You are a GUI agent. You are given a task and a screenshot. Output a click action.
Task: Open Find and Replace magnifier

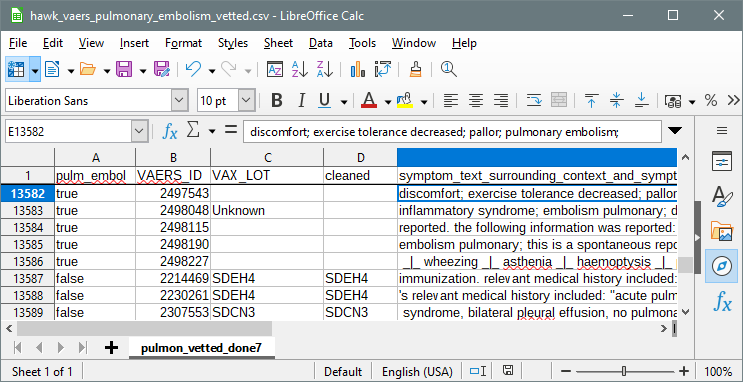448,70
